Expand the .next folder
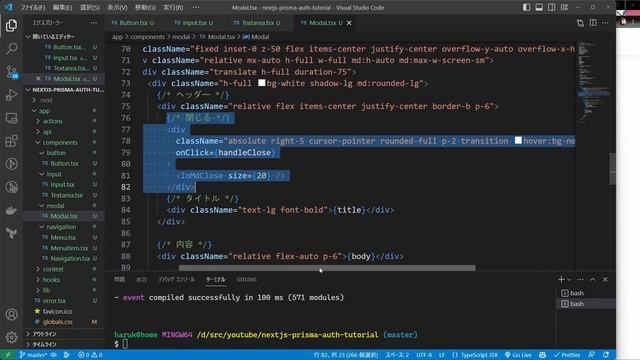 [63, 100]
